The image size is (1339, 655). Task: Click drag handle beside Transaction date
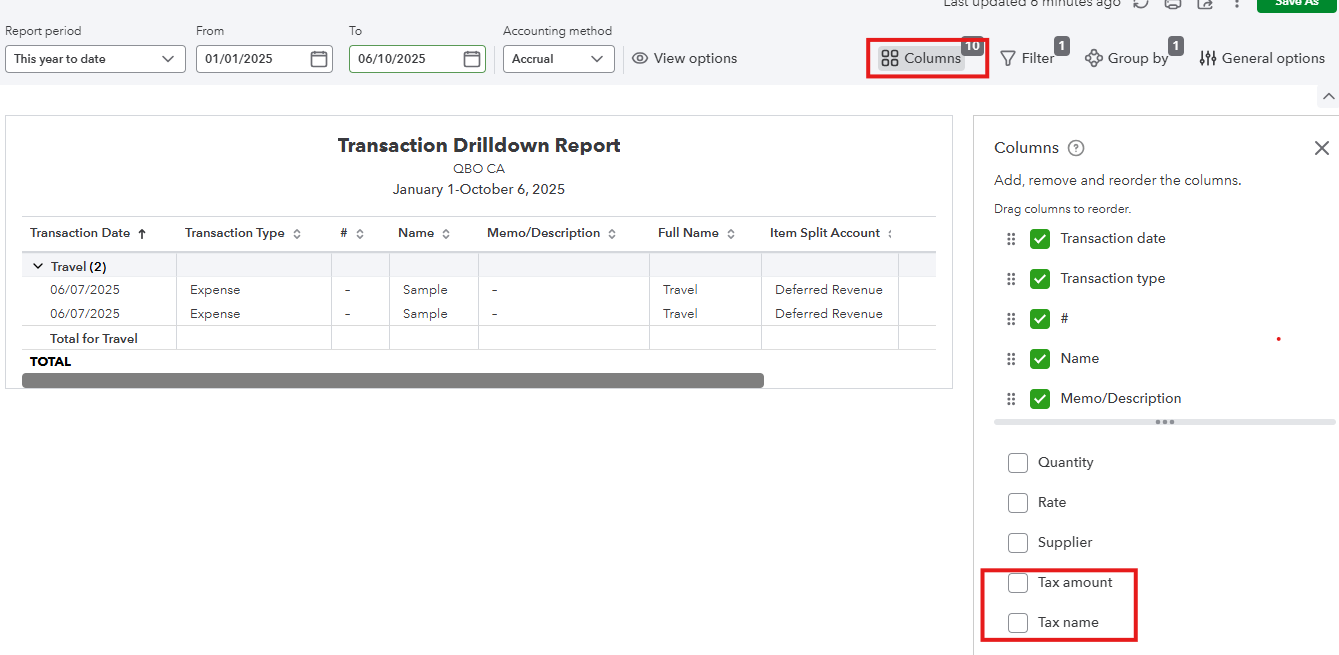click(1011, 239)
